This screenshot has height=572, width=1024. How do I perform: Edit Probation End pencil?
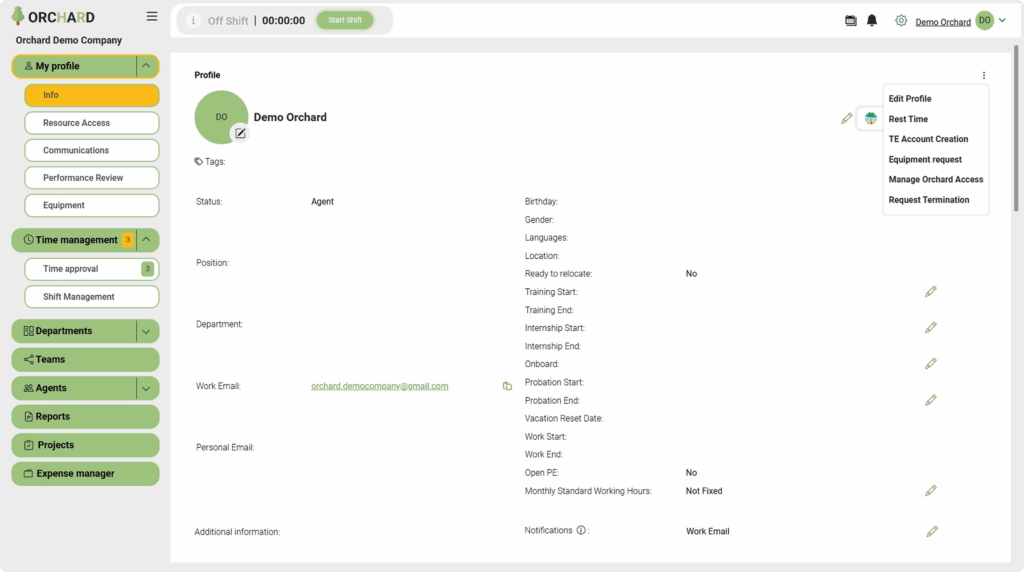(x=931, y=400)
